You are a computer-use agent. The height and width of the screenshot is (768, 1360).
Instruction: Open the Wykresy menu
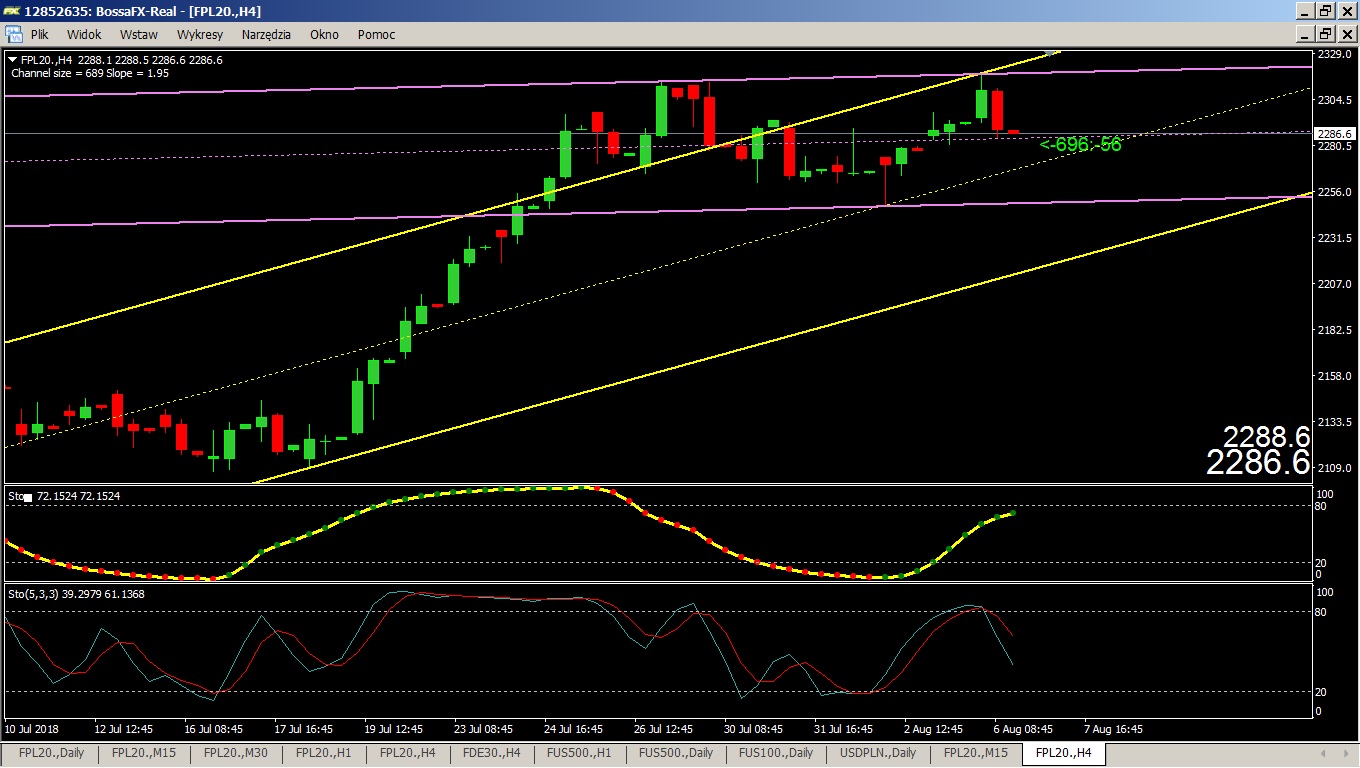200,34
